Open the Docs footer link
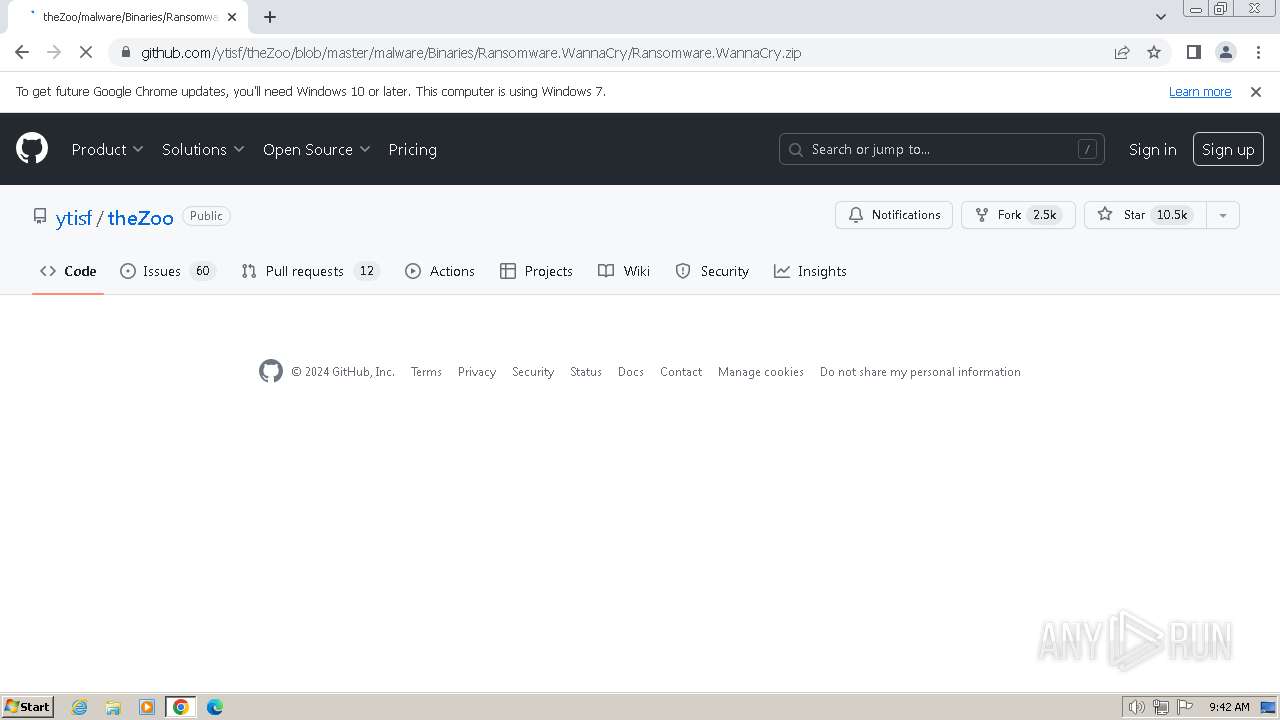This screenshot has height=720, width=1280. coord(631,372)
